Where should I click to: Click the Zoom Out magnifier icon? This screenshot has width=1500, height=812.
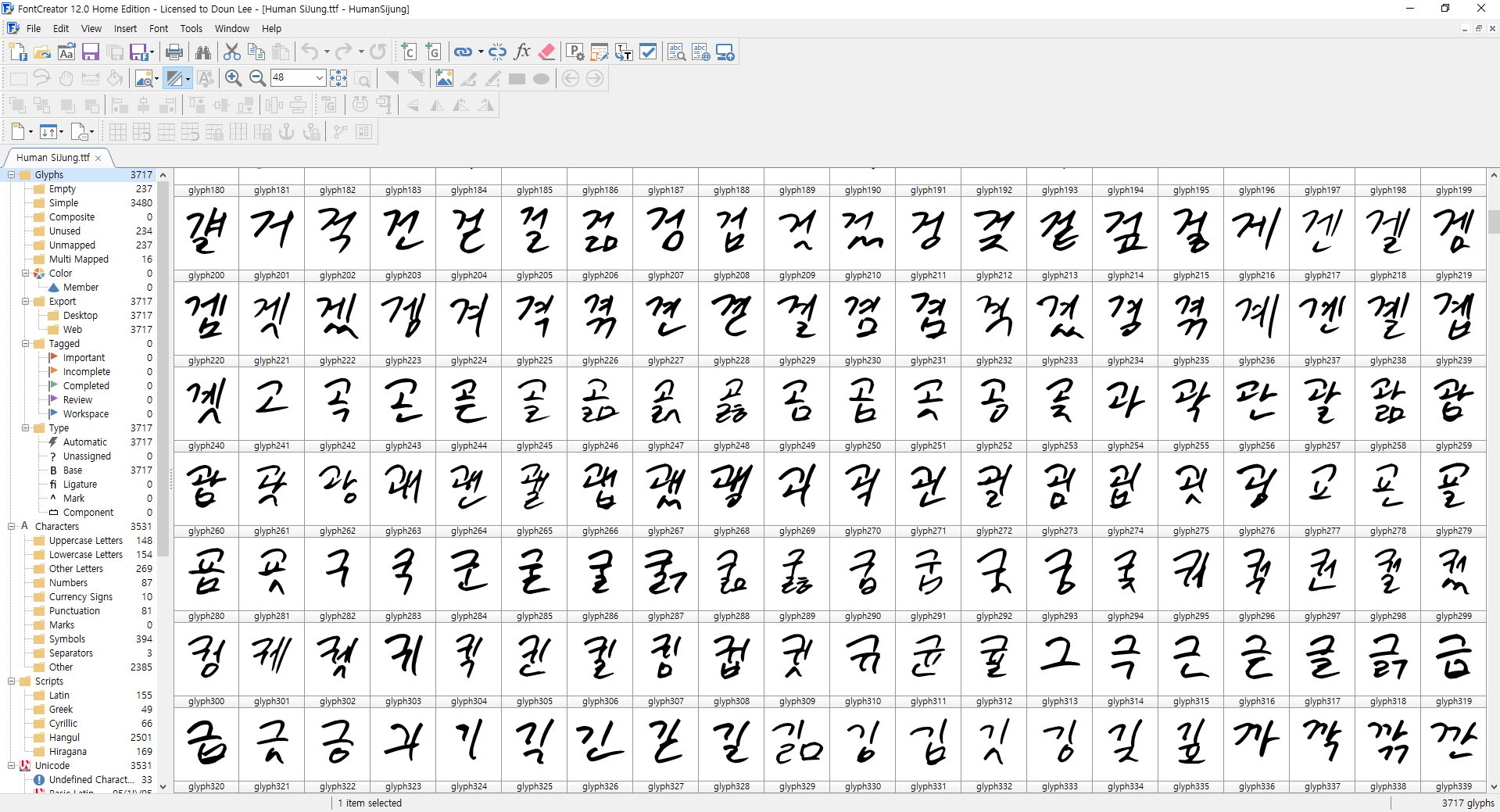257,78
